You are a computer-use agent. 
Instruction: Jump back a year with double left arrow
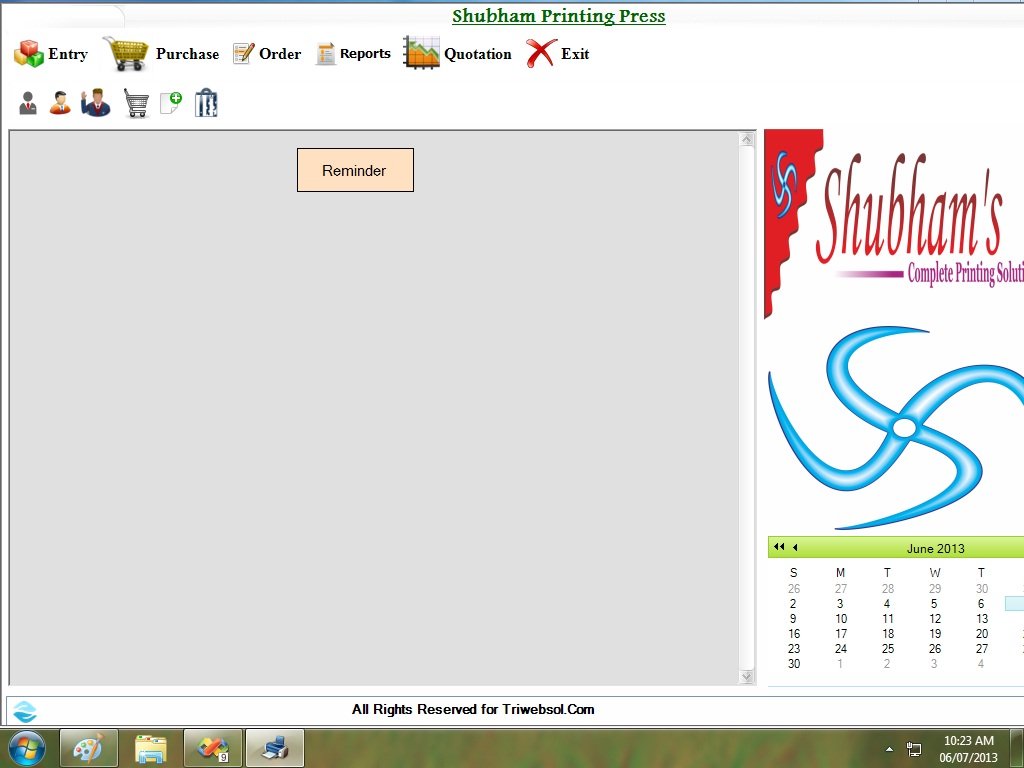click(x=778, y=547)
